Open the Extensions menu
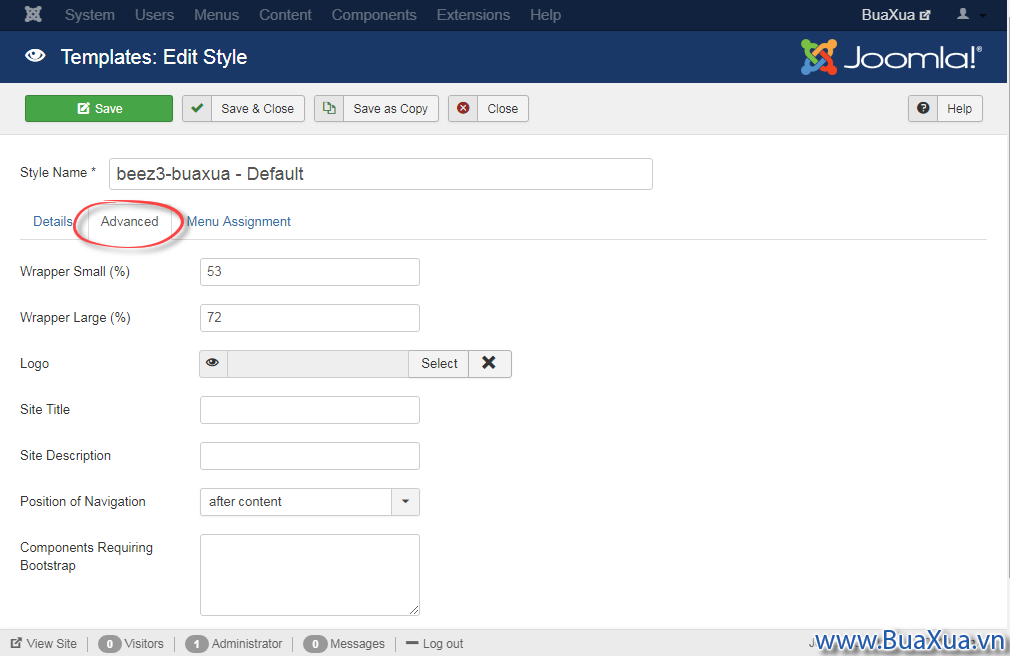 pos(473,15)
